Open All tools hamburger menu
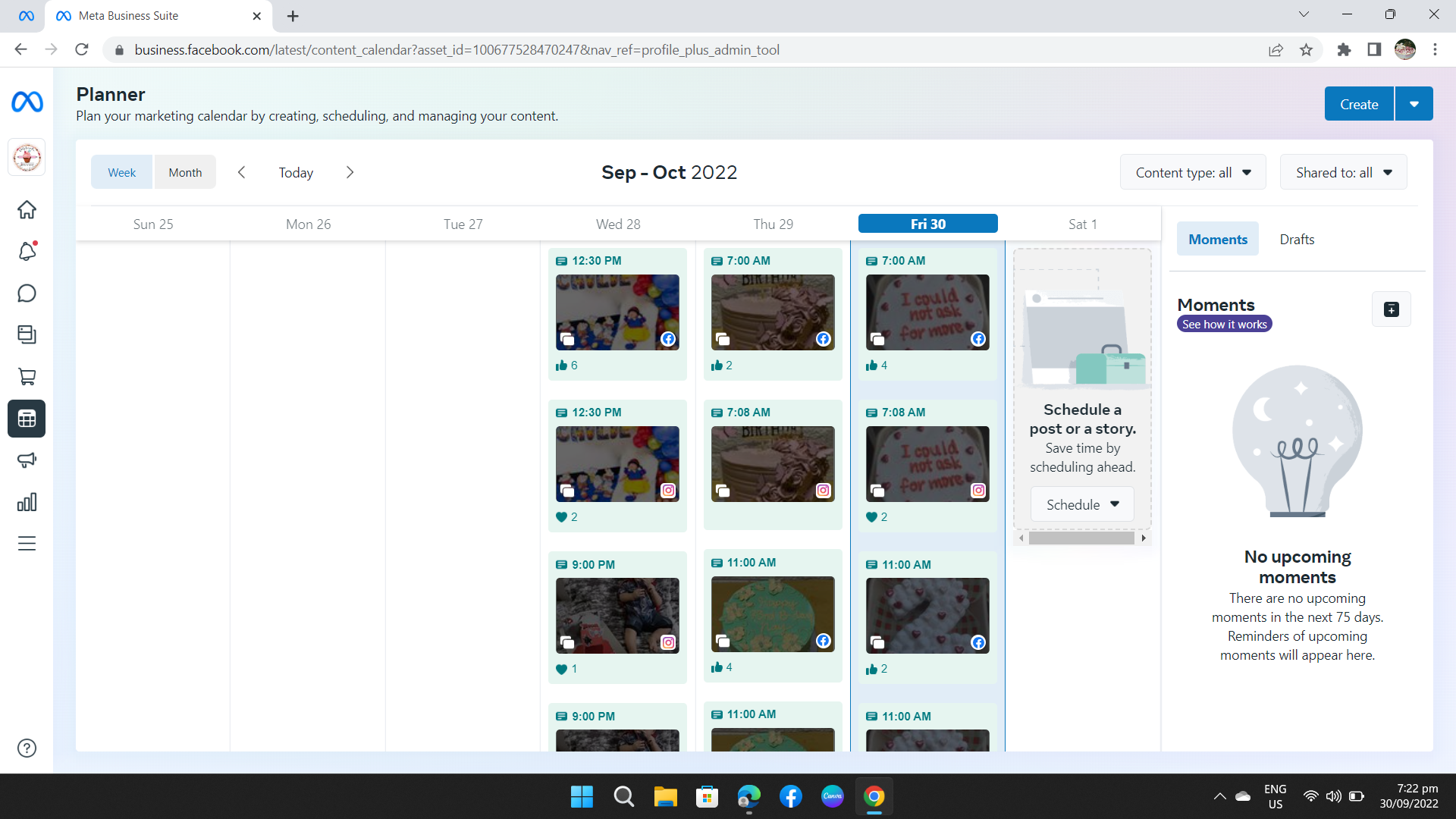 pos(27,544)
